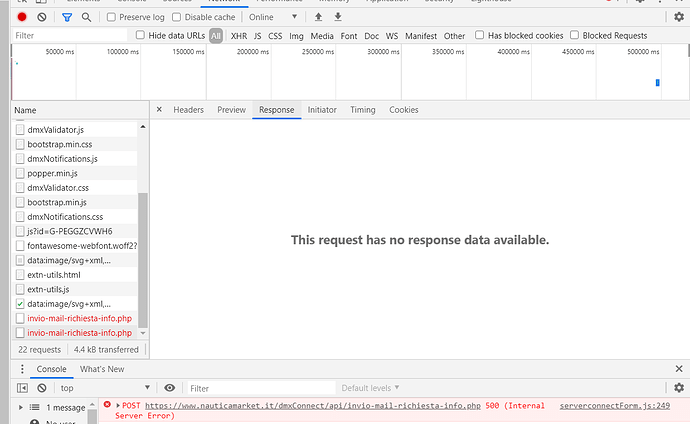
Task: Select Console drawer tab
Action: tap(51, 369)
